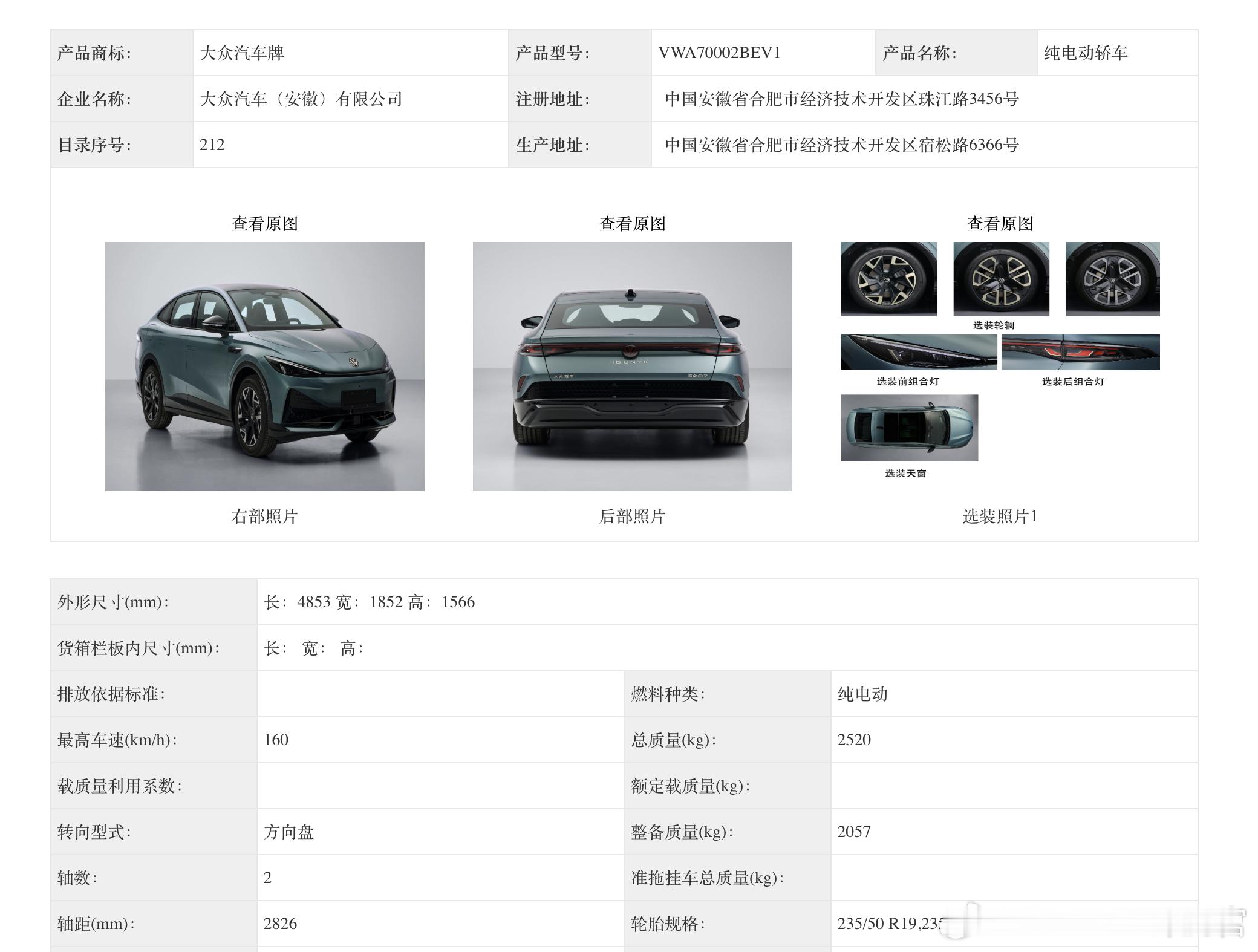This screenshot has width=1258, height=952.
Task: Click the 选装照片1 caption text
Action: pyautogui.click(x=1000, y=517)
